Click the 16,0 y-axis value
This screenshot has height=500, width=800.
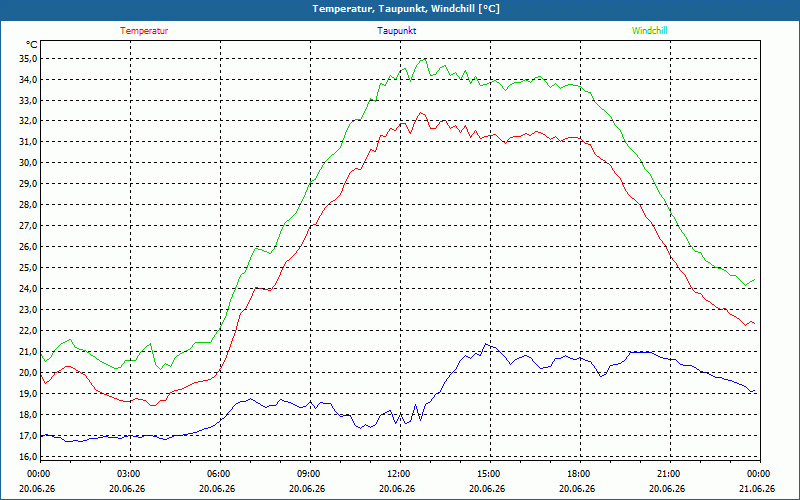coord(28,456)
